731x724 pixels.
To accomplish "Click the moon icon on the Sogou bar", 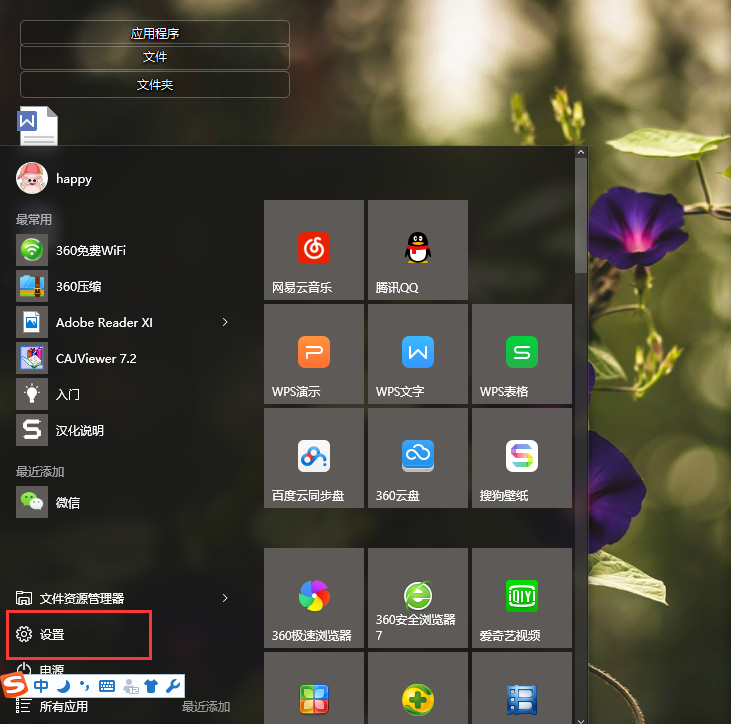I will (63, 686).
